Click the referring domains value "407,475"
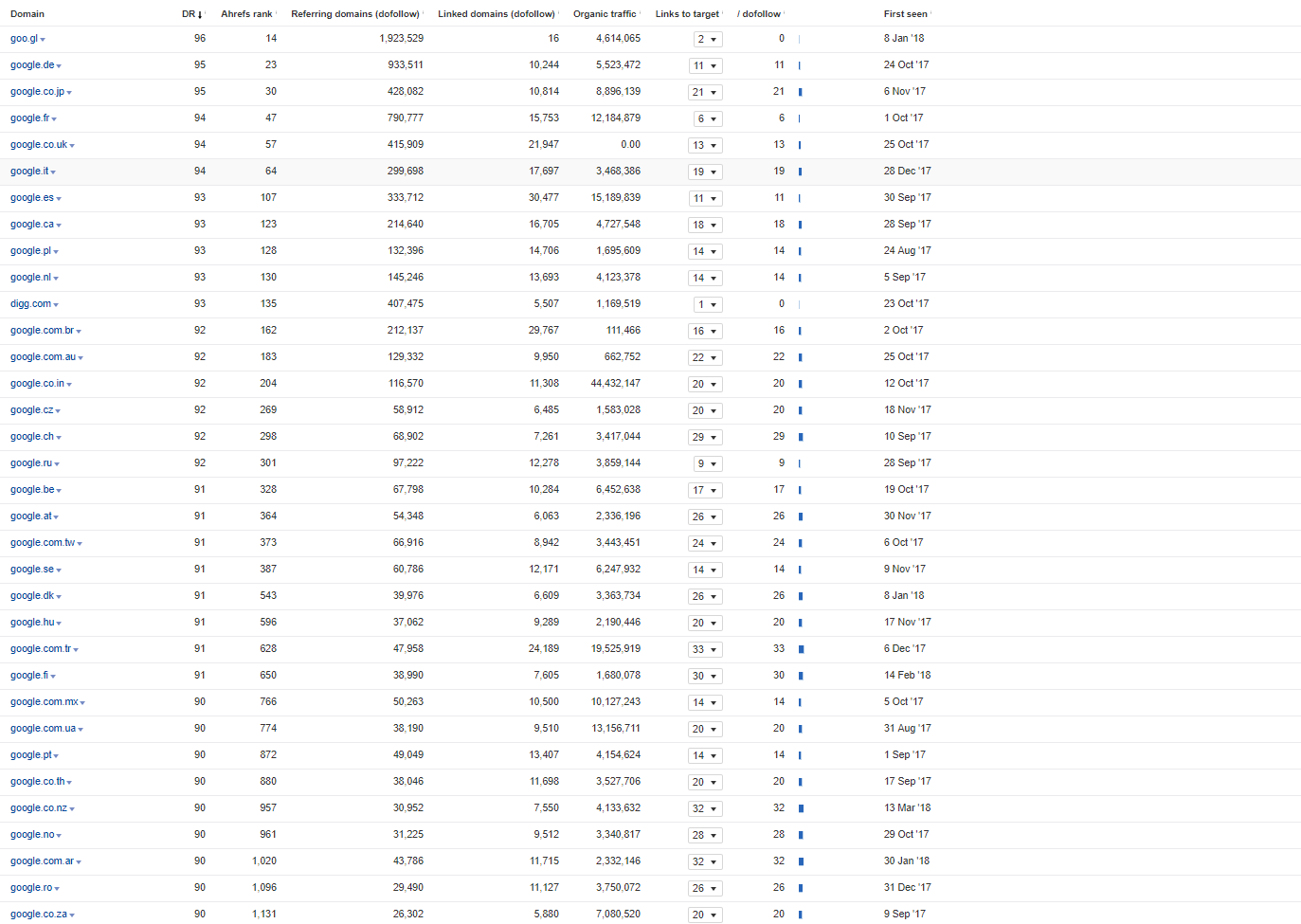 click(406, 303)
